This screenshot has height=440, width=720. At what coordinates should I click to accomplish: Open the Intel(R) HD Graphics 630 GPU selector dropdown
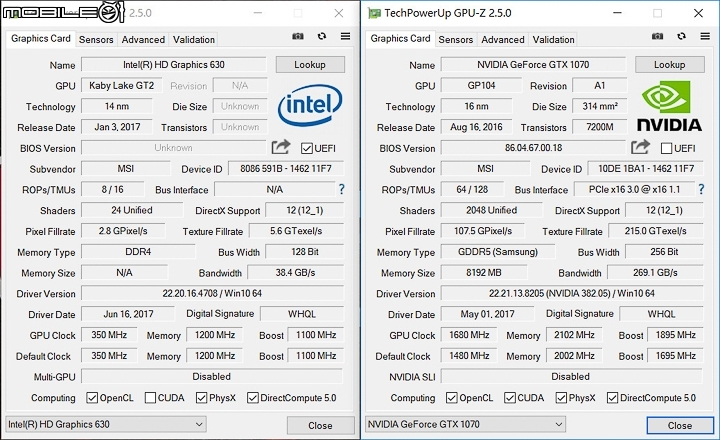click(x=106, y=424)
